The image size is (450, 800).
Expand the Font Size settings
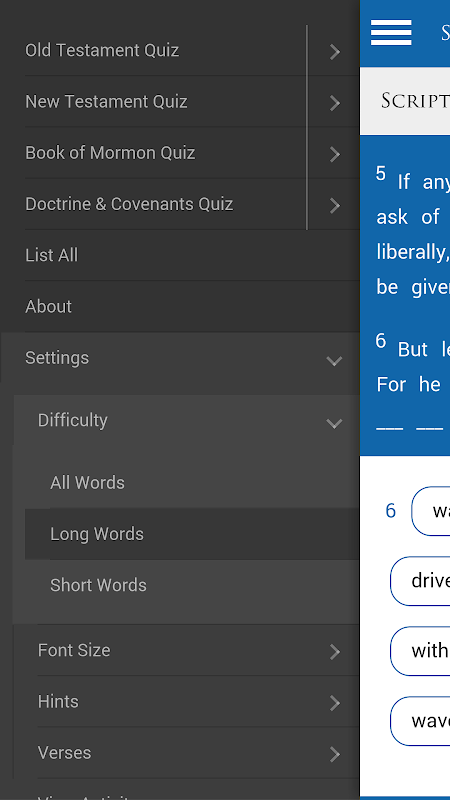(x=198, y=650)
